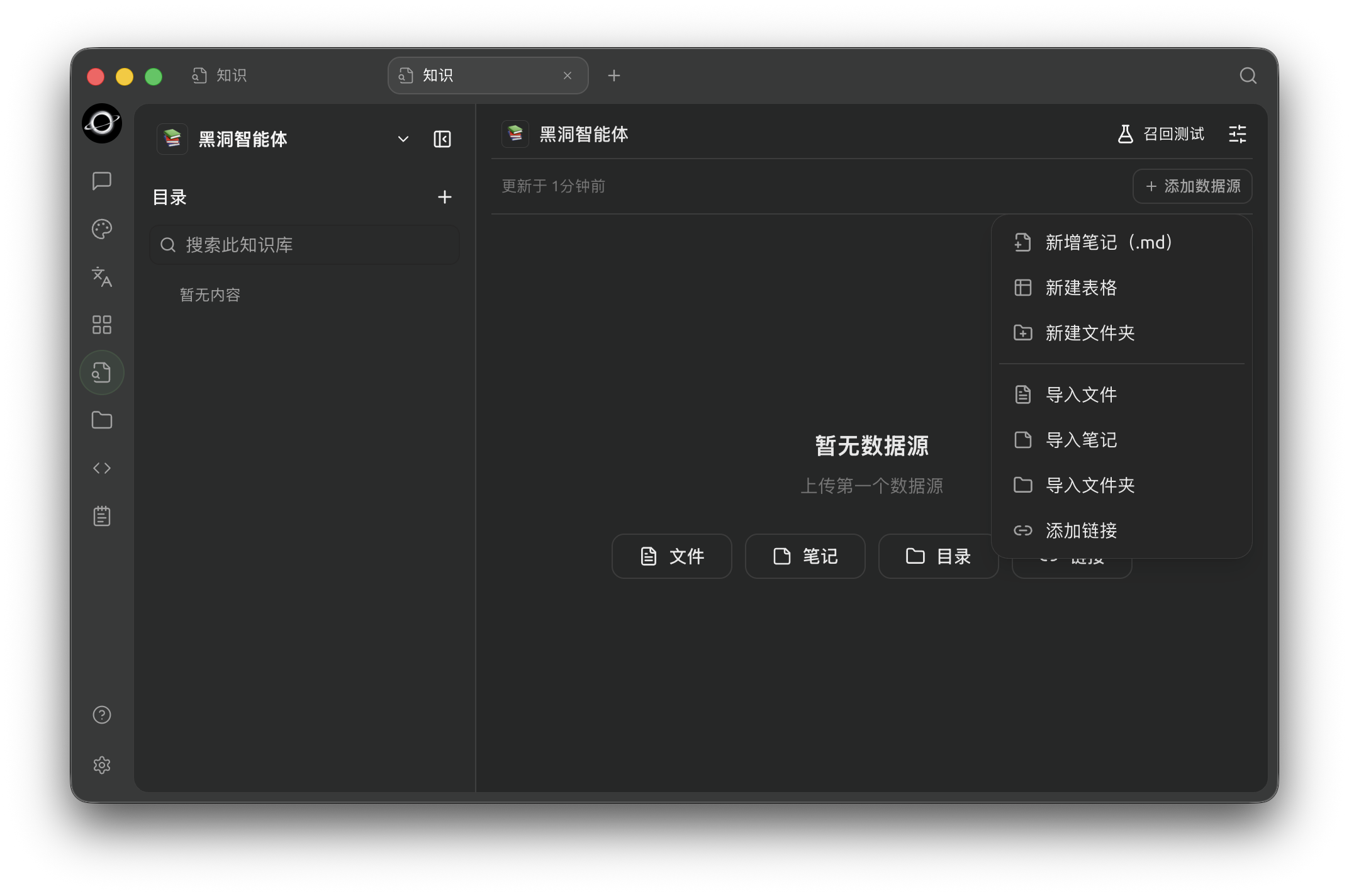Click the 黑洞智能体 title in main header

(x=584, y=134)
